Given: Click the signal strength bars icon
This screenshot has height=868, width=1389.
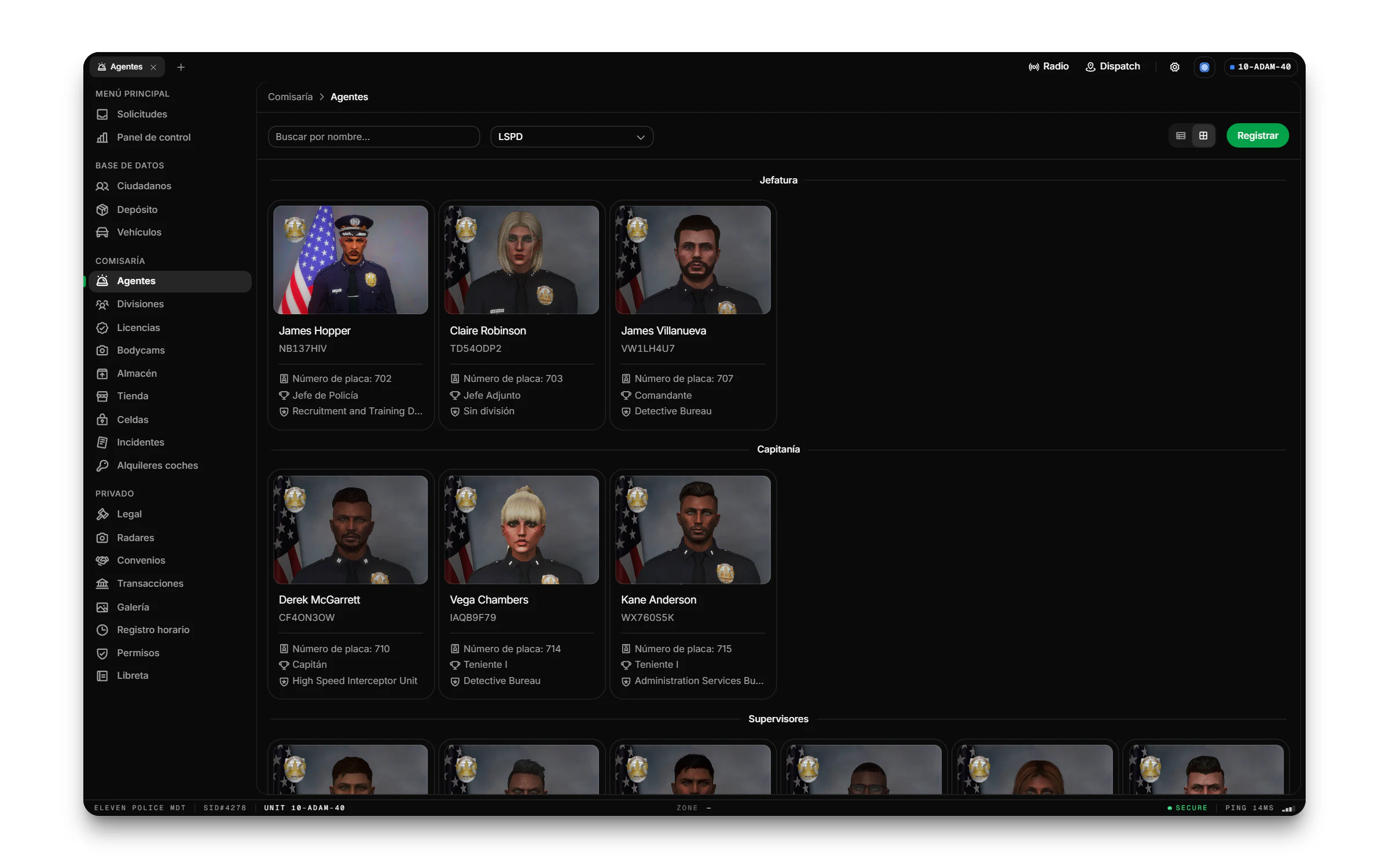Looking at the screenshot, I should point(1288,808).
